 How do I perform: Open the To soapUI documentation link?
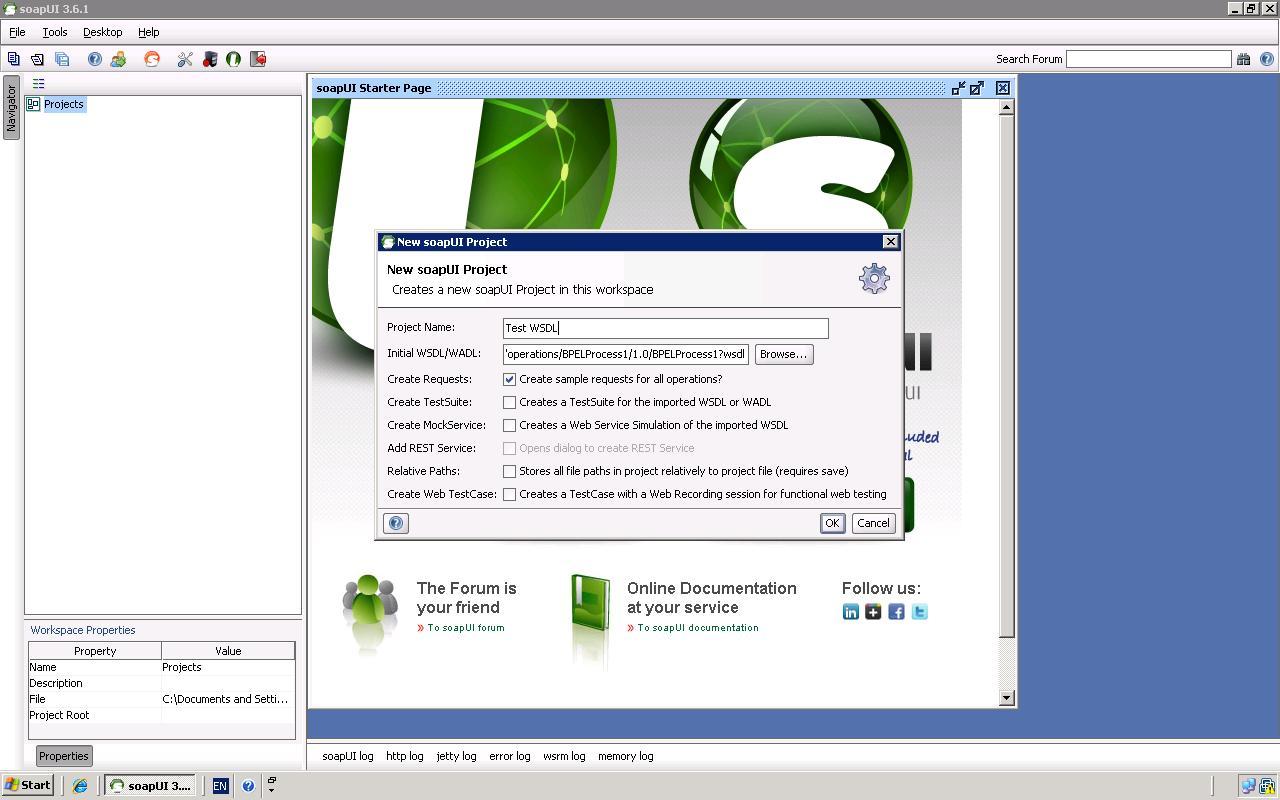pyautogui.click(x=698, y=628)
